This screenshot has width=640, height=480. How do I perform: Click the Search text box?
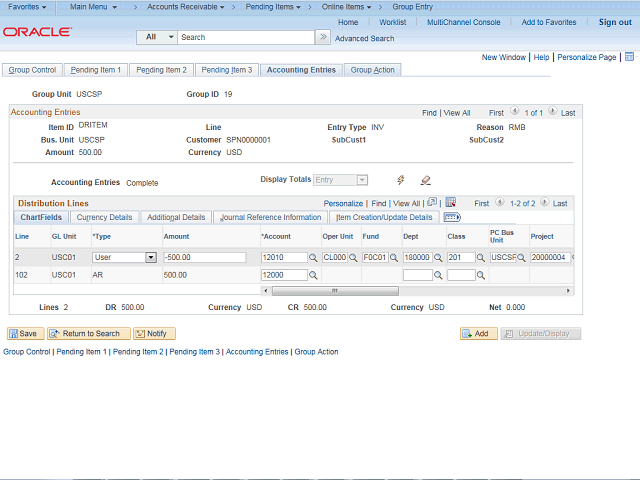[x=246, y=37]
